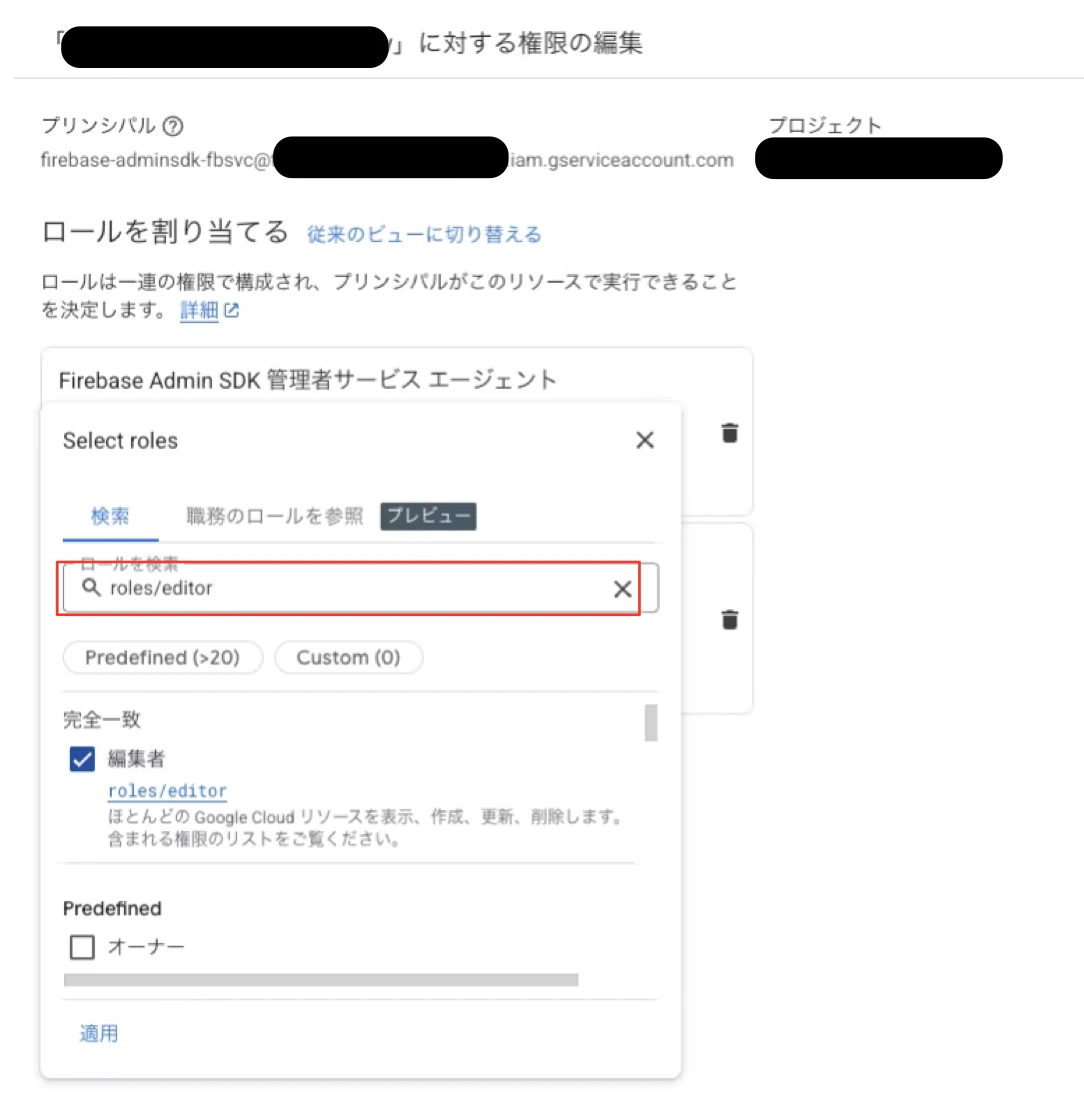Click the 完全一致 section heading
Viewport: 1084px width, 1116px height.
102,720
